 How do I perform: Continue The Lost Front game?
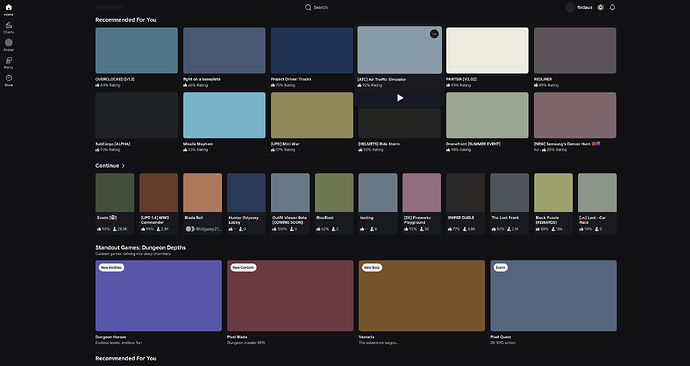click(510, 203)
